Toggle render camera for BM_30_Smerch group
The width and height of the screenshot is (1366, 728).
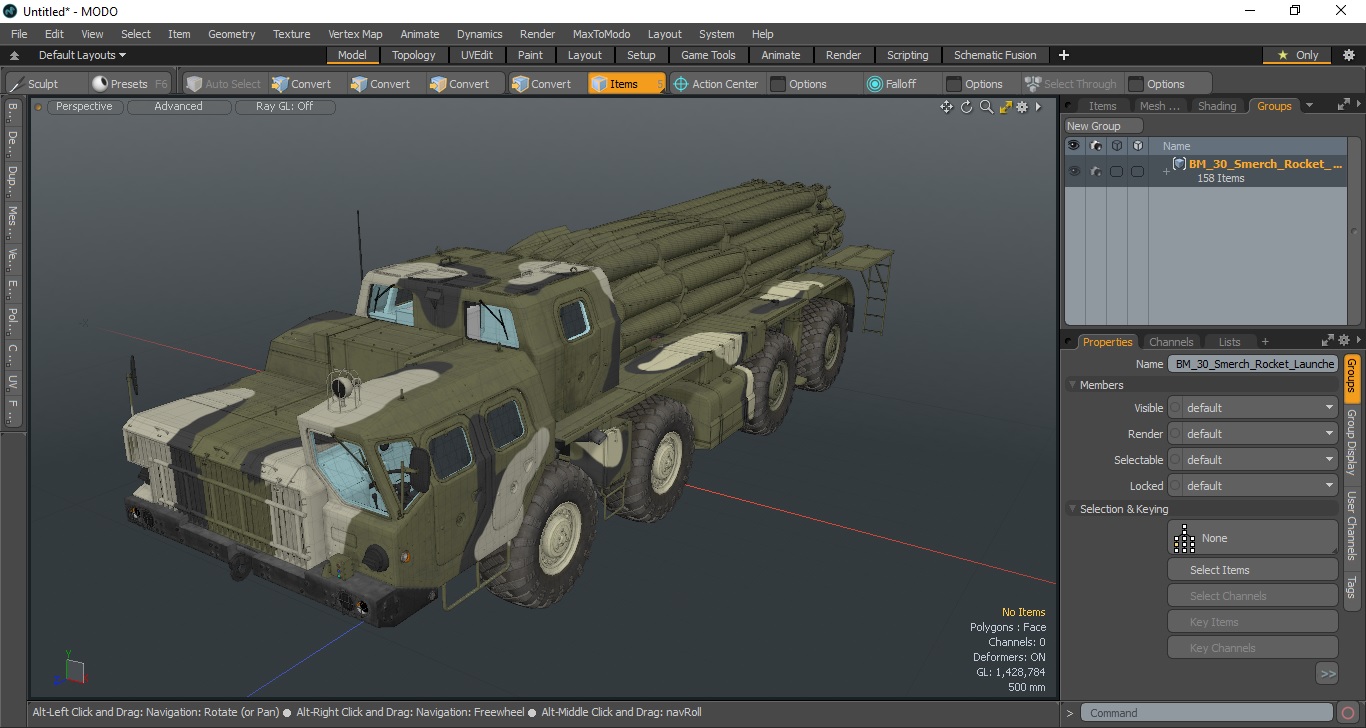[1096, 171]
